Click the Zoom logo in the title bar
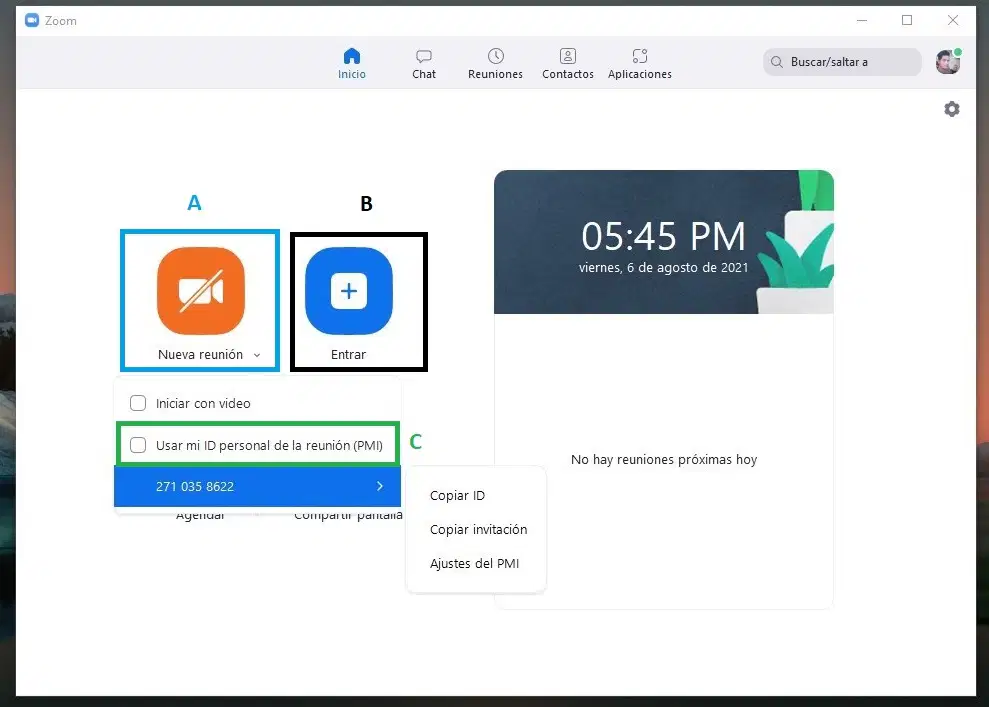The image size is (989, 707). coord(32,20)
